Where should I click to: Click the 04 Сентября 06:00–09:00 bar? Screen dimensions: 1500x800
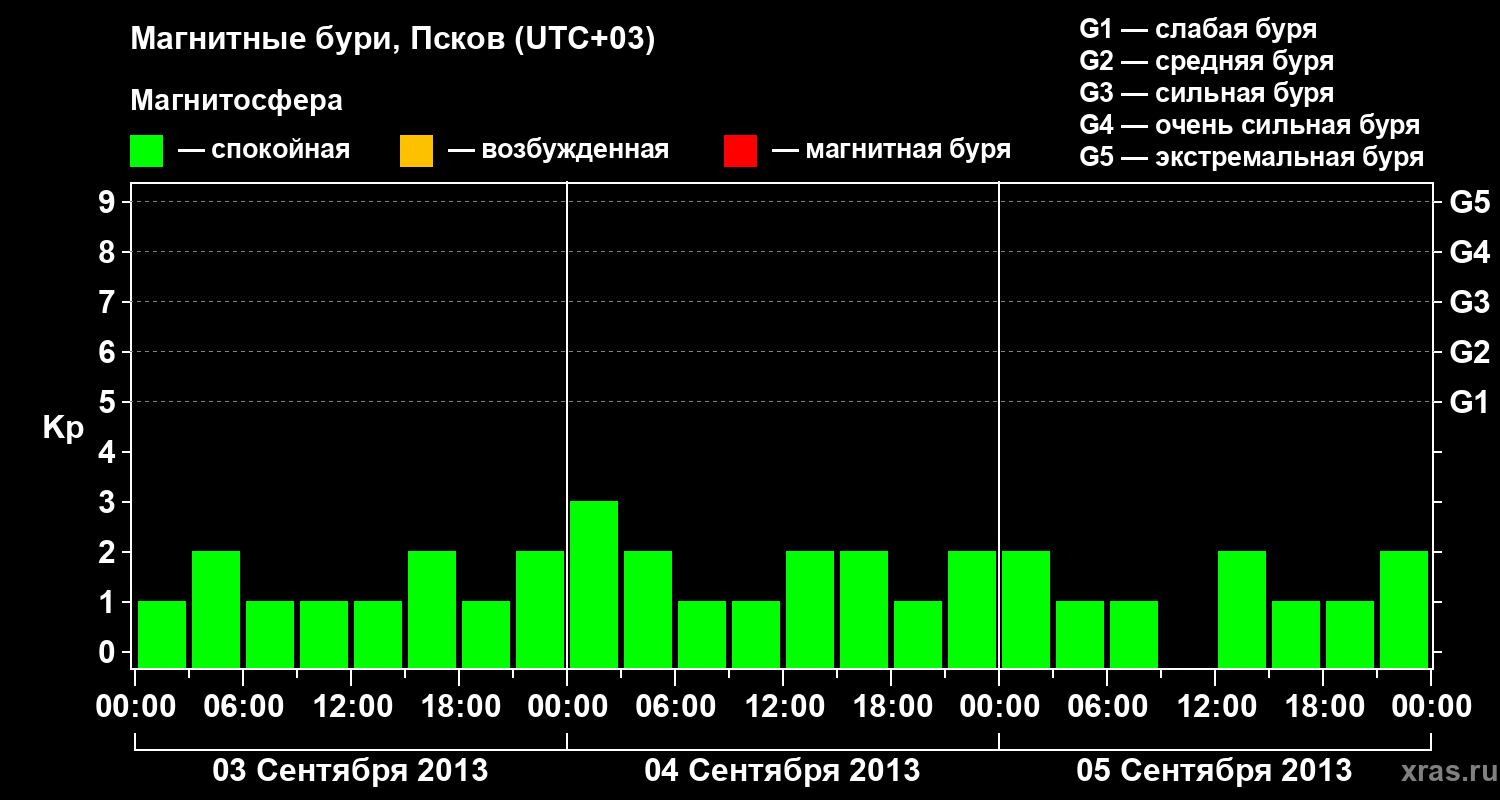(702, 634)
